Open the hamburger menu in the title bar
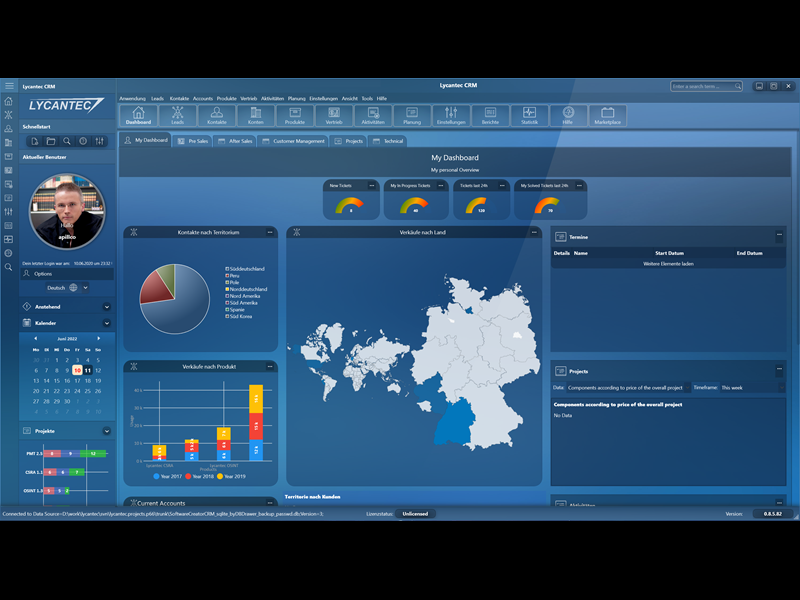Screen dimensions: 800x600 [9, 86]
